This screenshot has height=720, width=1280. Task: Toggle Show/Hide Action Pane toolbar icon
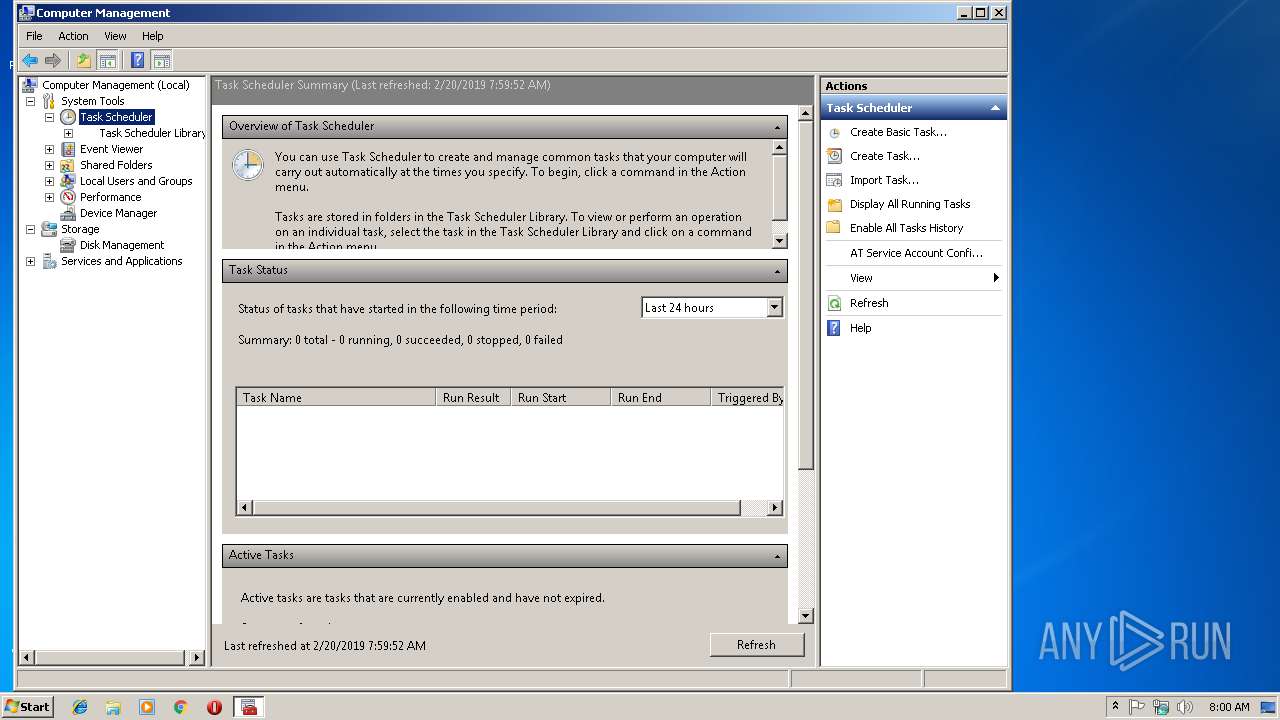161,60
